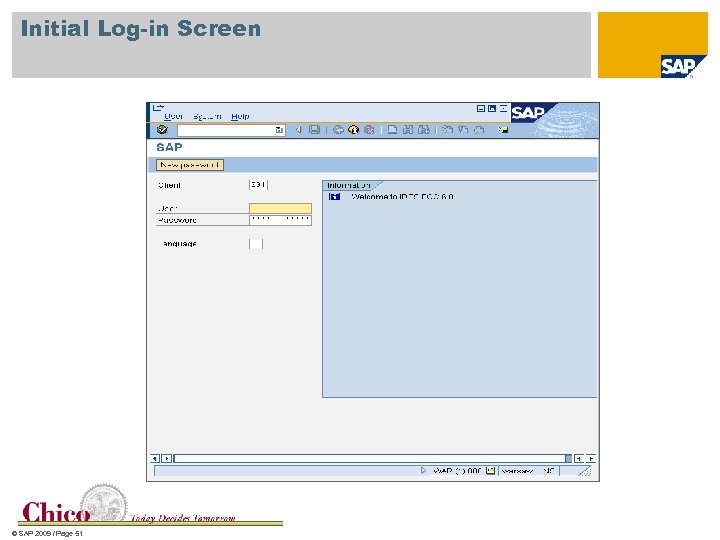The width and height of the screenshot is (720, 540).
Task: Click the Welcome to IDES message text
Action: (x=402, y=197)
